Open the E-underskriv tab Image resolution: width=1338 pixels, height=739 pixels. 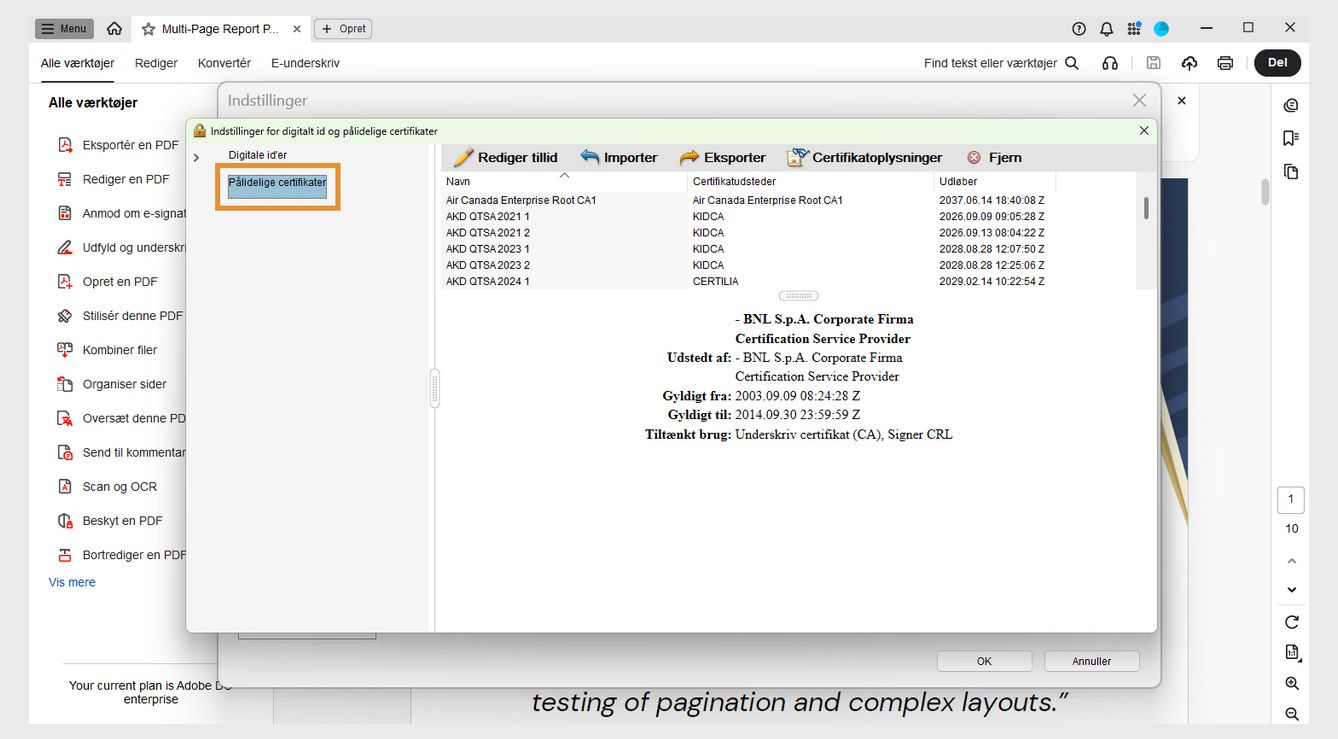[x=305, y=63]
